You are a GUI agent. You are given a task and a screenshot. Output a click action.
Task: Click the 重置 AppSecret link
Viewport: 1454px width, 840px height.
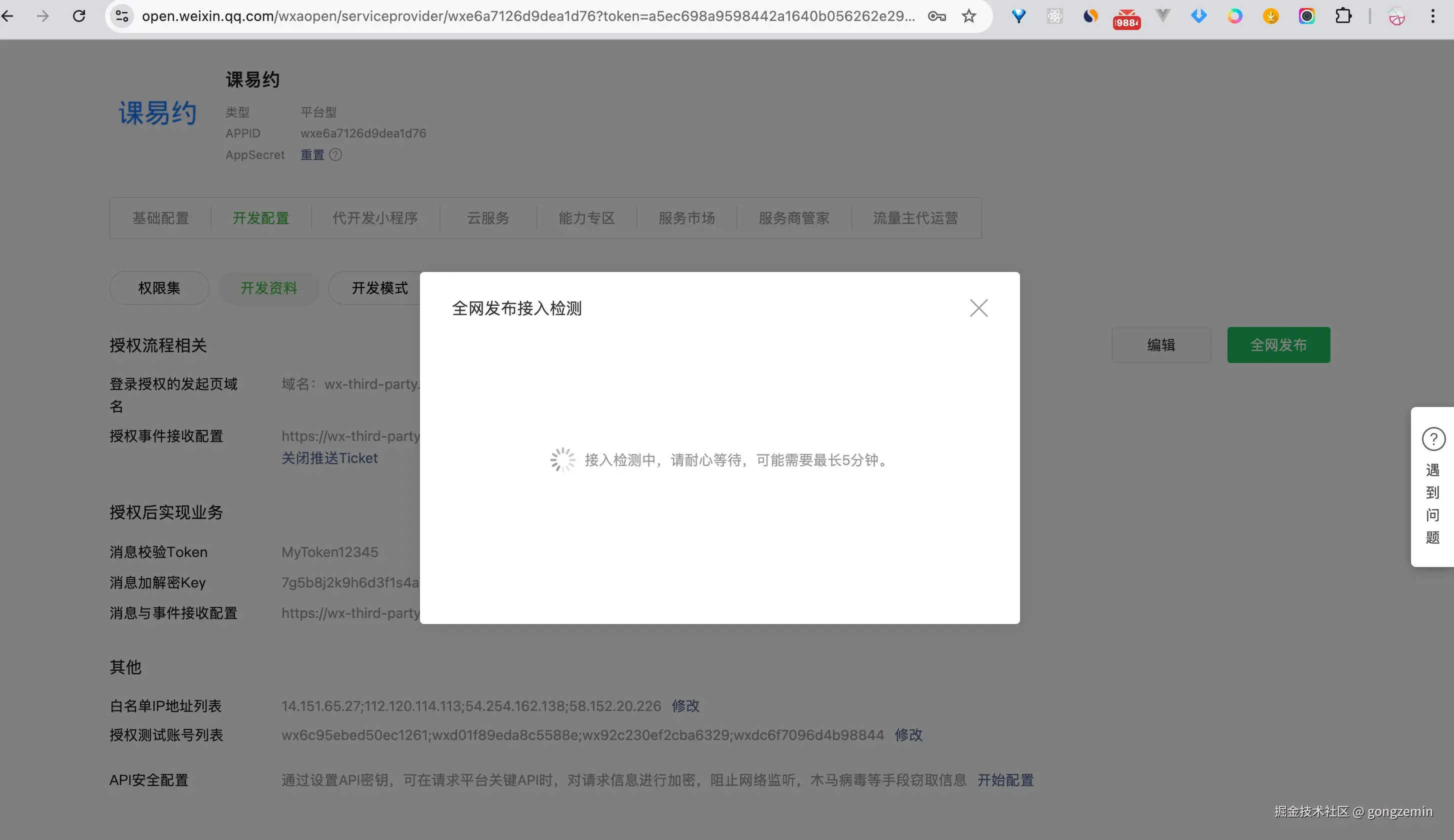point(312,154)
